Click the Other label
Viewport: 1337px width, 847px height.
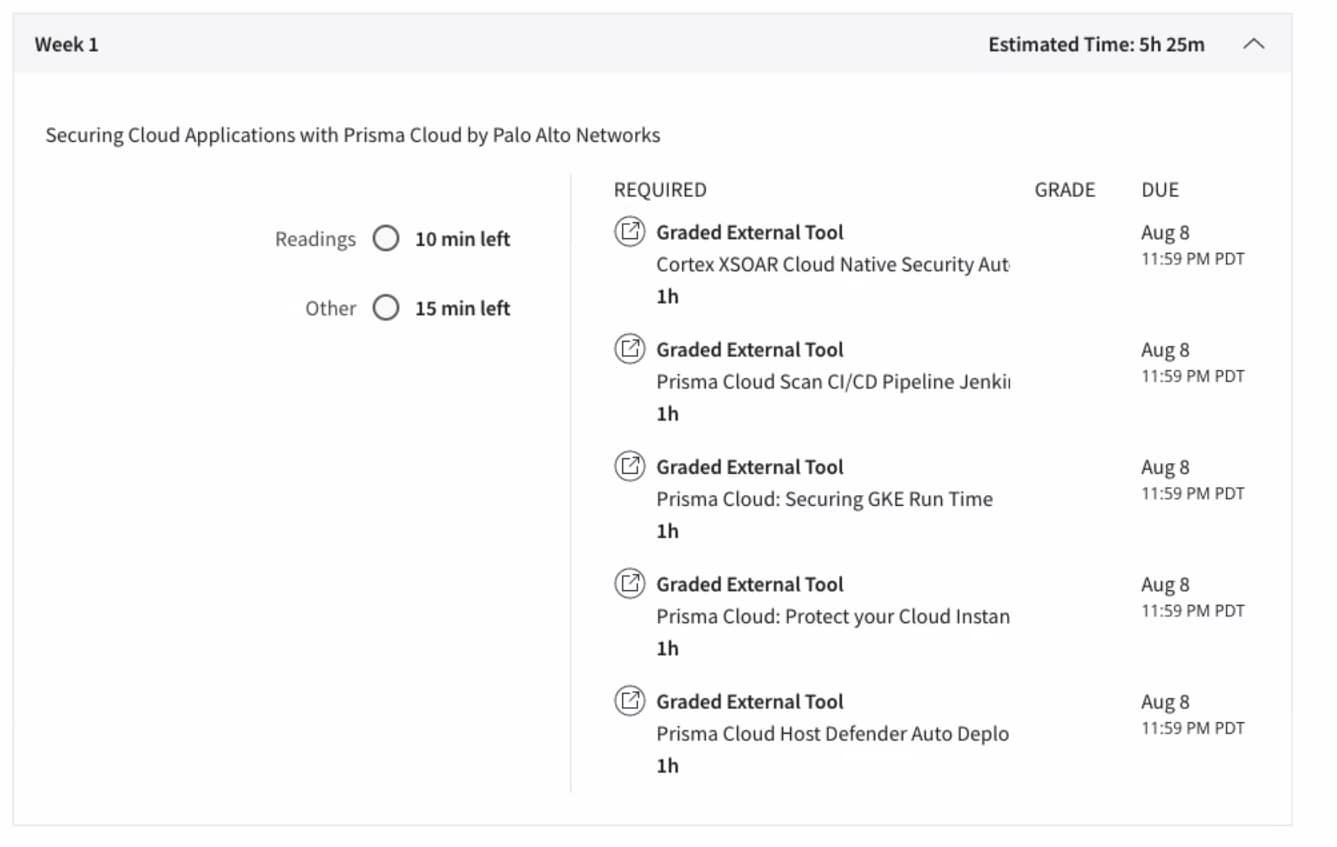coord(330,308)
